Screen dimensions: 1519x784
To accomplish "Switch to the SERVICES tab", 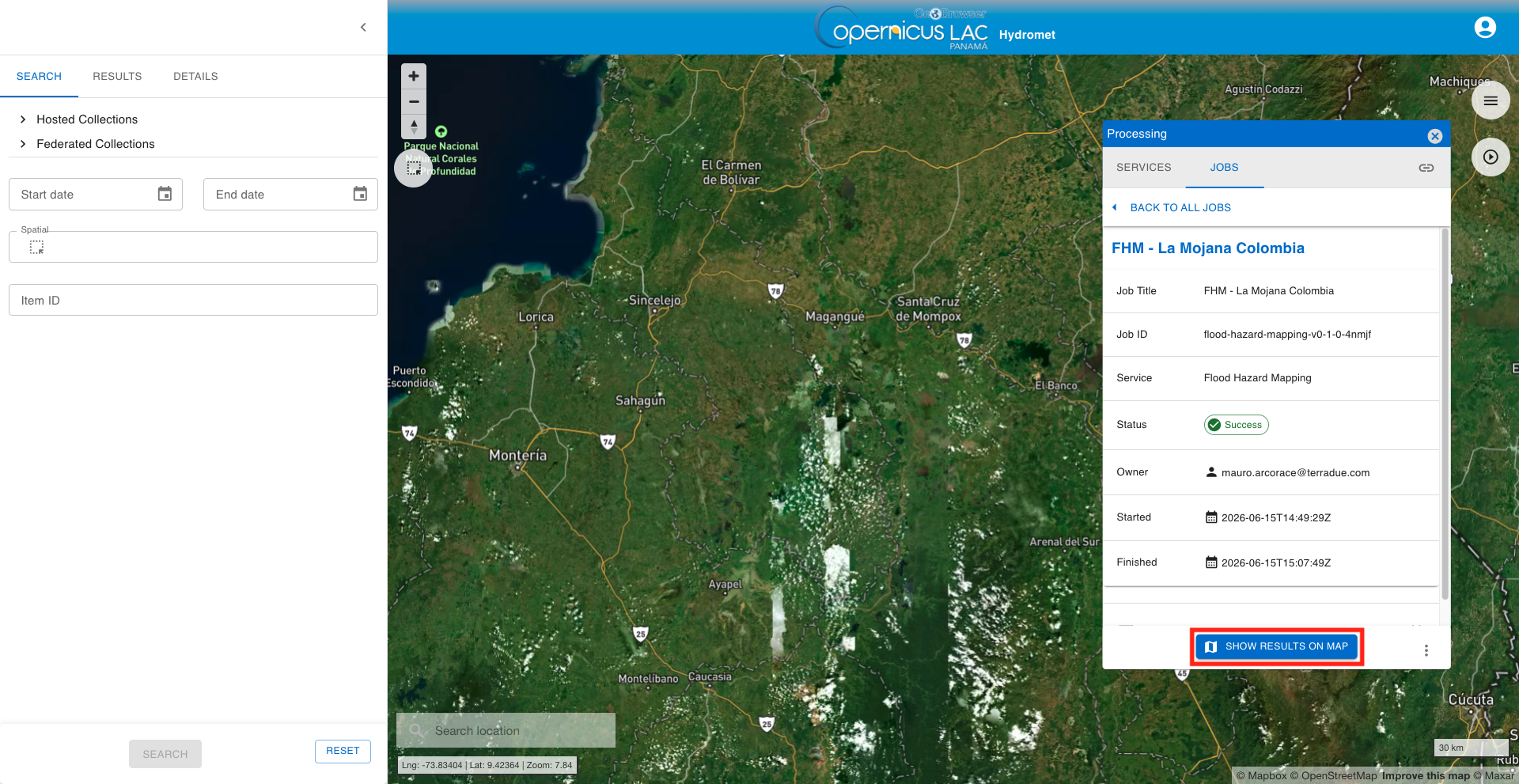I will [1143, 168].
